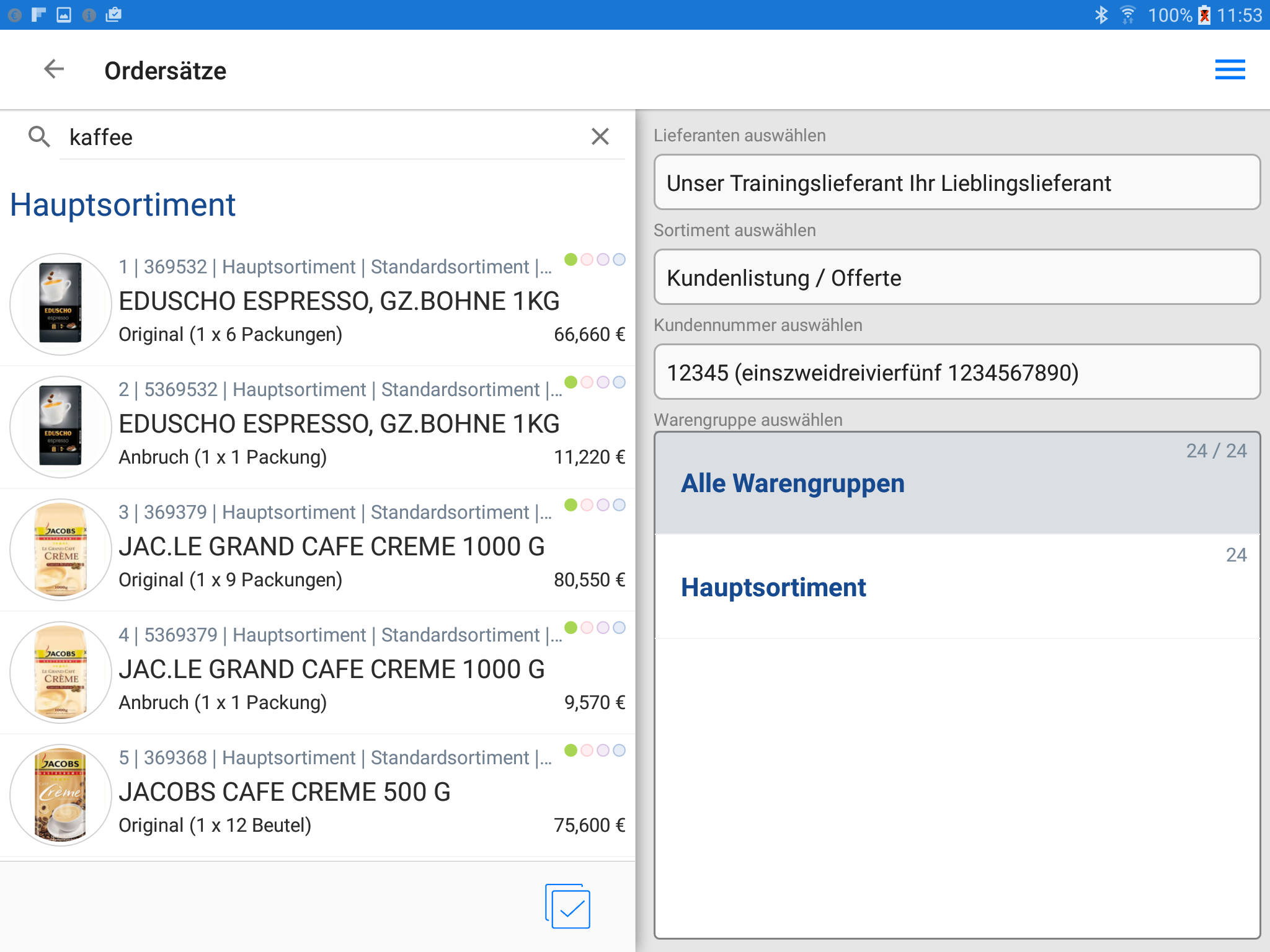
Task: Open Bluetooth status icon in status bar
Action: point(1101,15)
